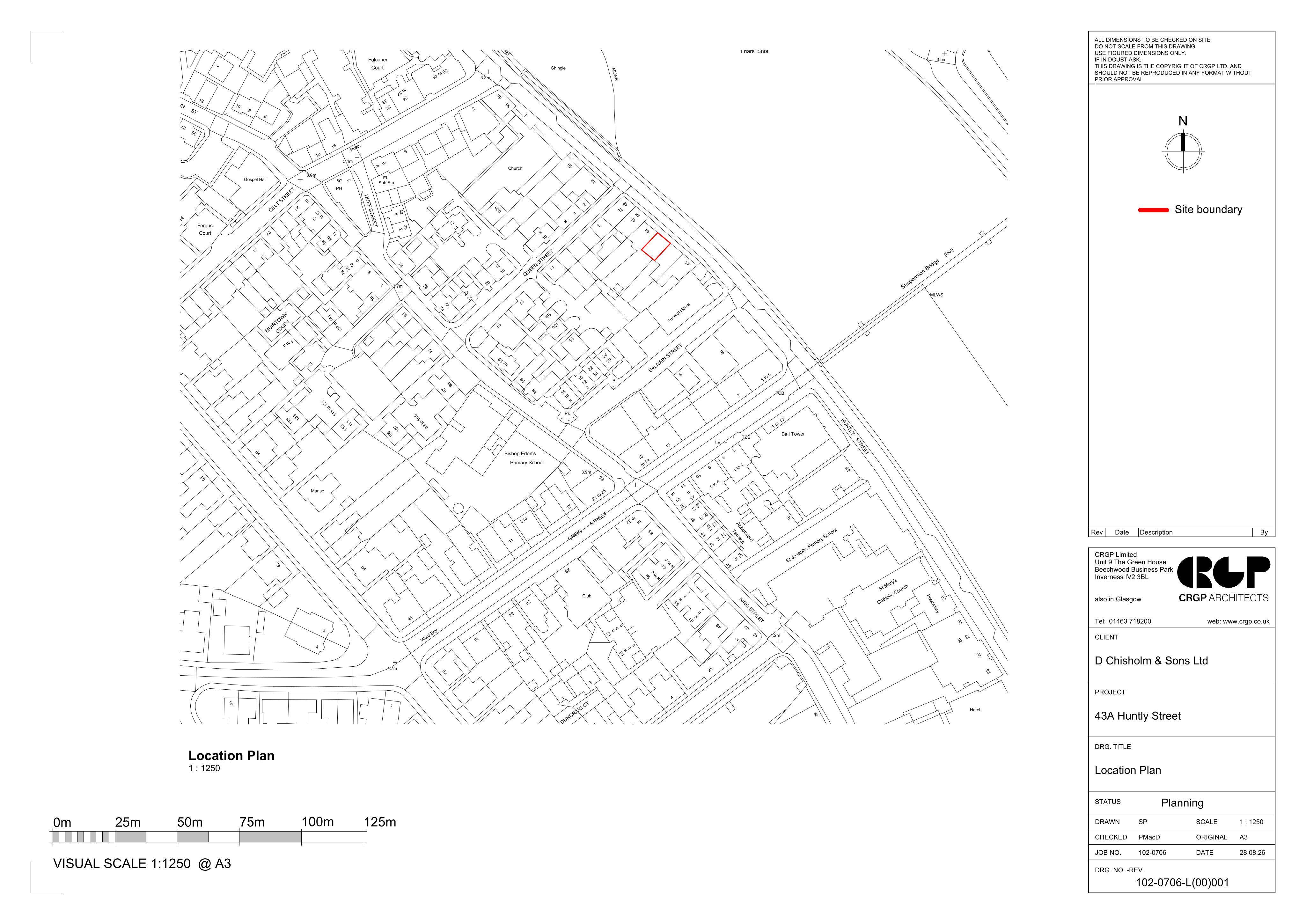
Task: Click the 'BALNAIN STREET' label on the map
Action: point(665,358)
